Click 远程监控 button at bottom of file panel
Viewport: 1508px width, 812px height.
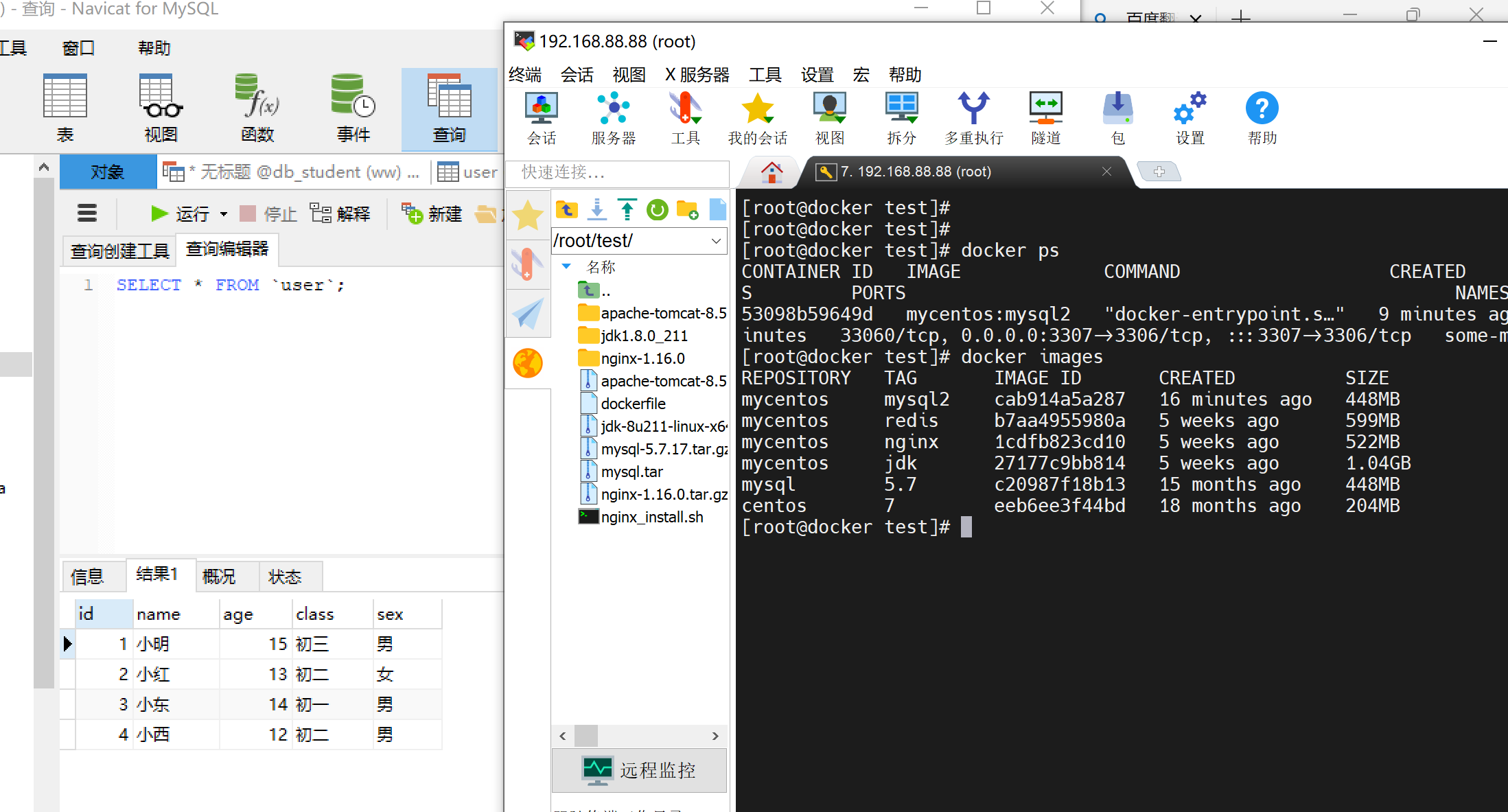tap(640, 770)
